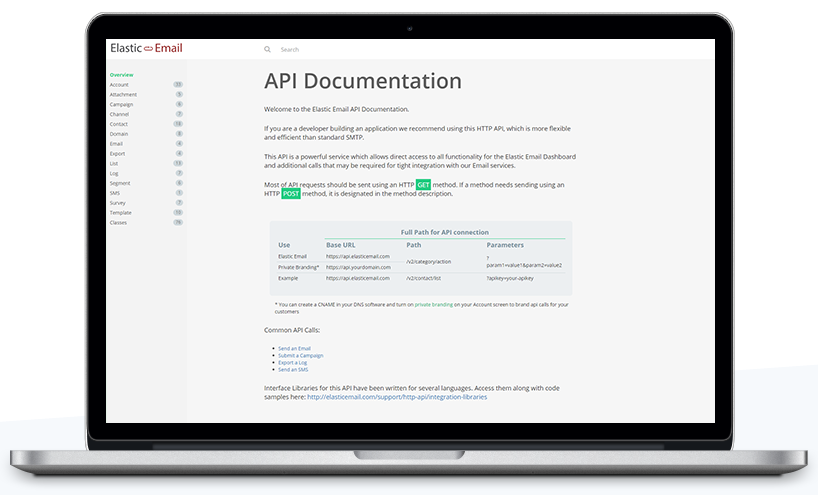Open the Export a Log link

tap(292, 363)
